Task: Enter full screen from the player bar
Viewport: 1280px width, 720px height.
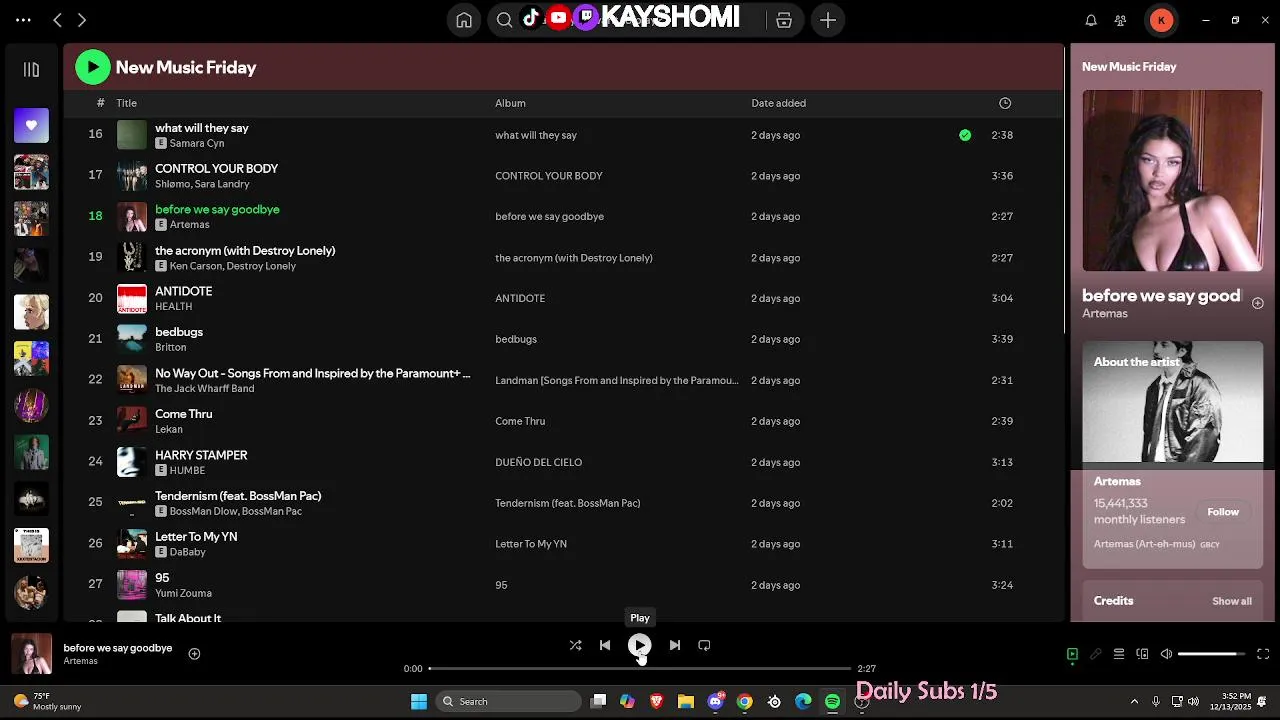Action: pos(1263,654)
